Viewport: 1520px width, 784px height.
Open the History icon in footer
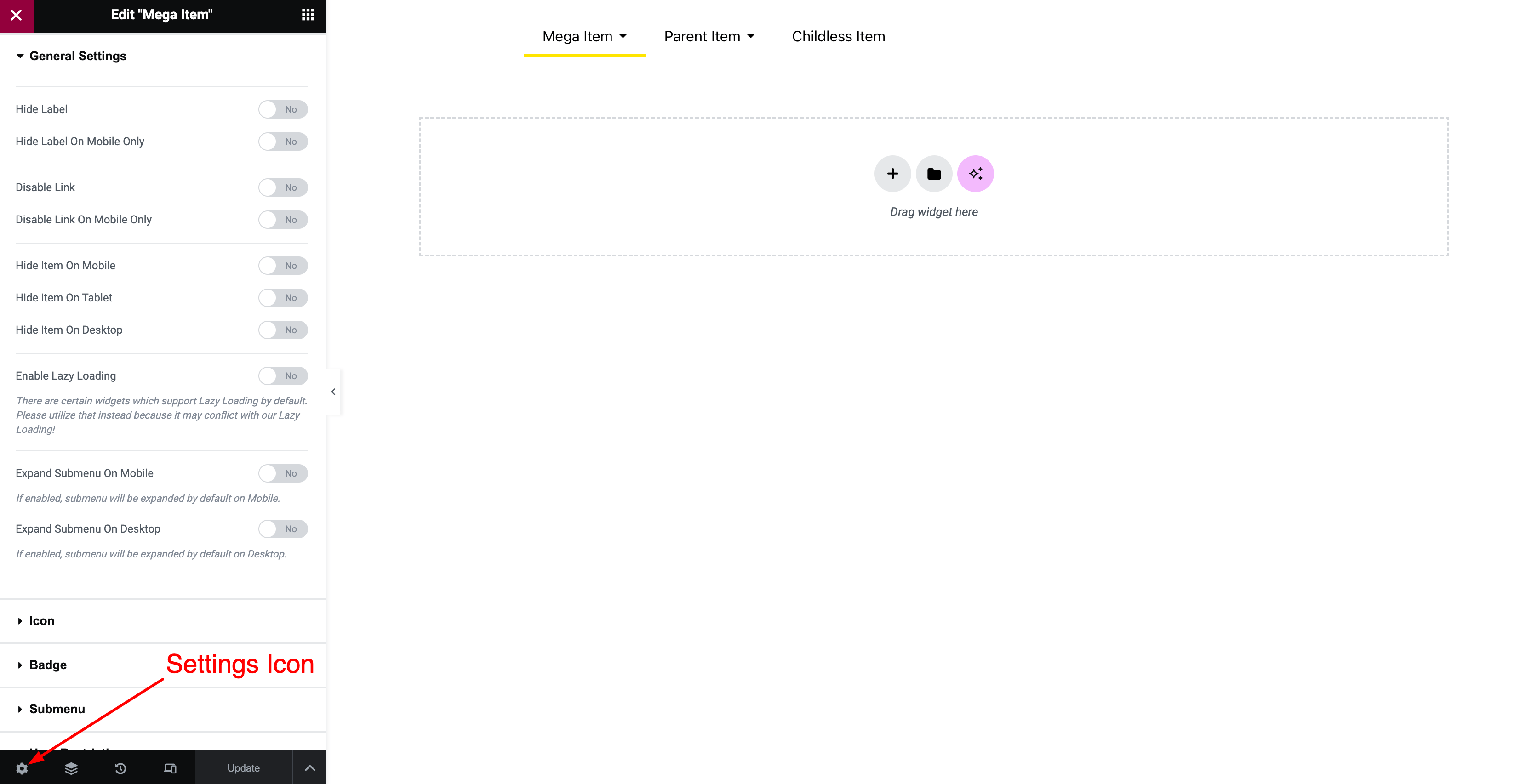point(120,768)
